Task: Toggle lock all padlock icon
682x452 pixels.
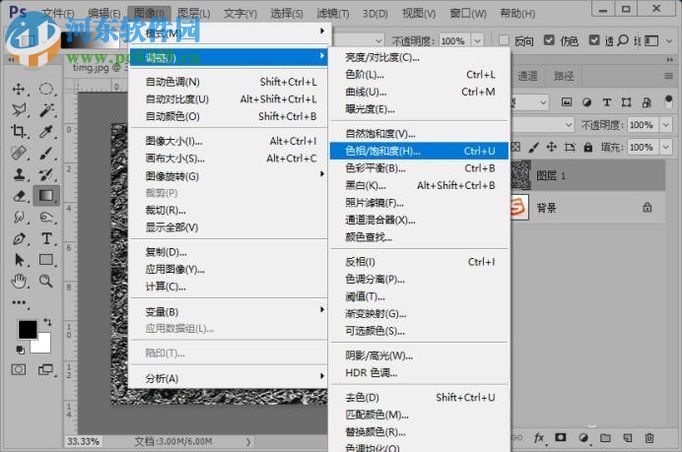Action: (x=588, y=147)
